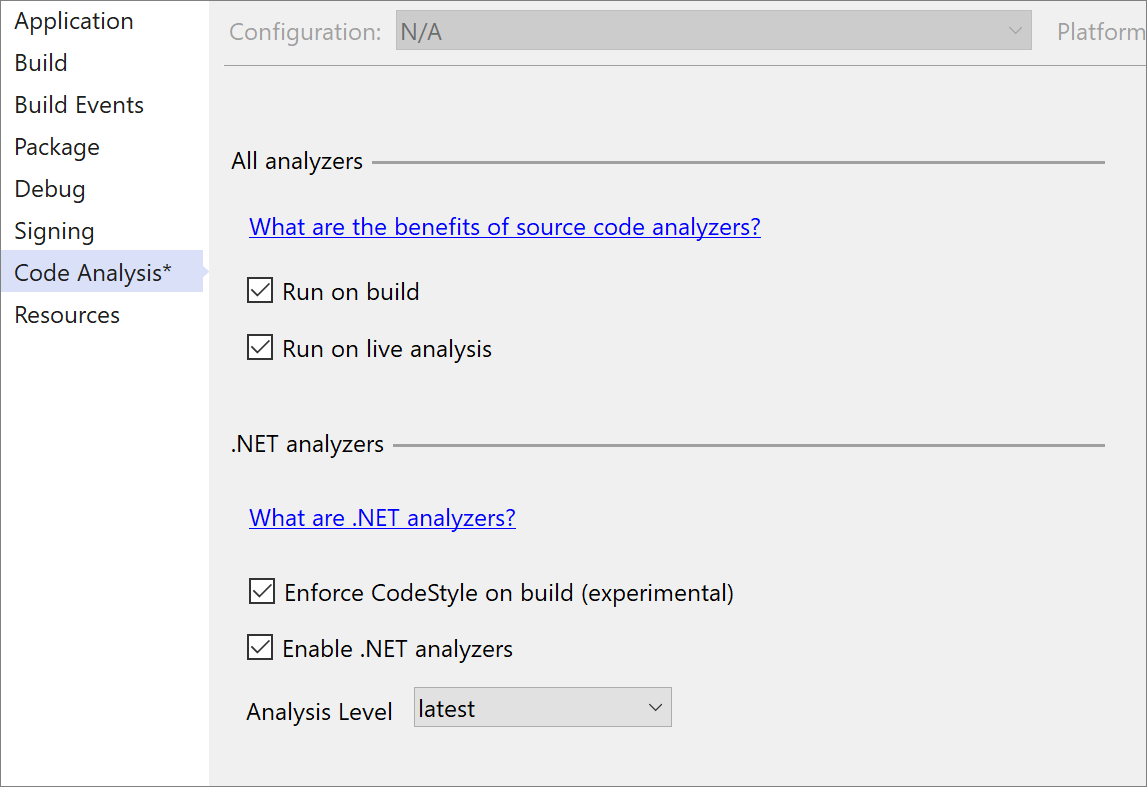Uncheck Run on build checkbox
This screenshot has height=787, width=1147.
(260, 290)
